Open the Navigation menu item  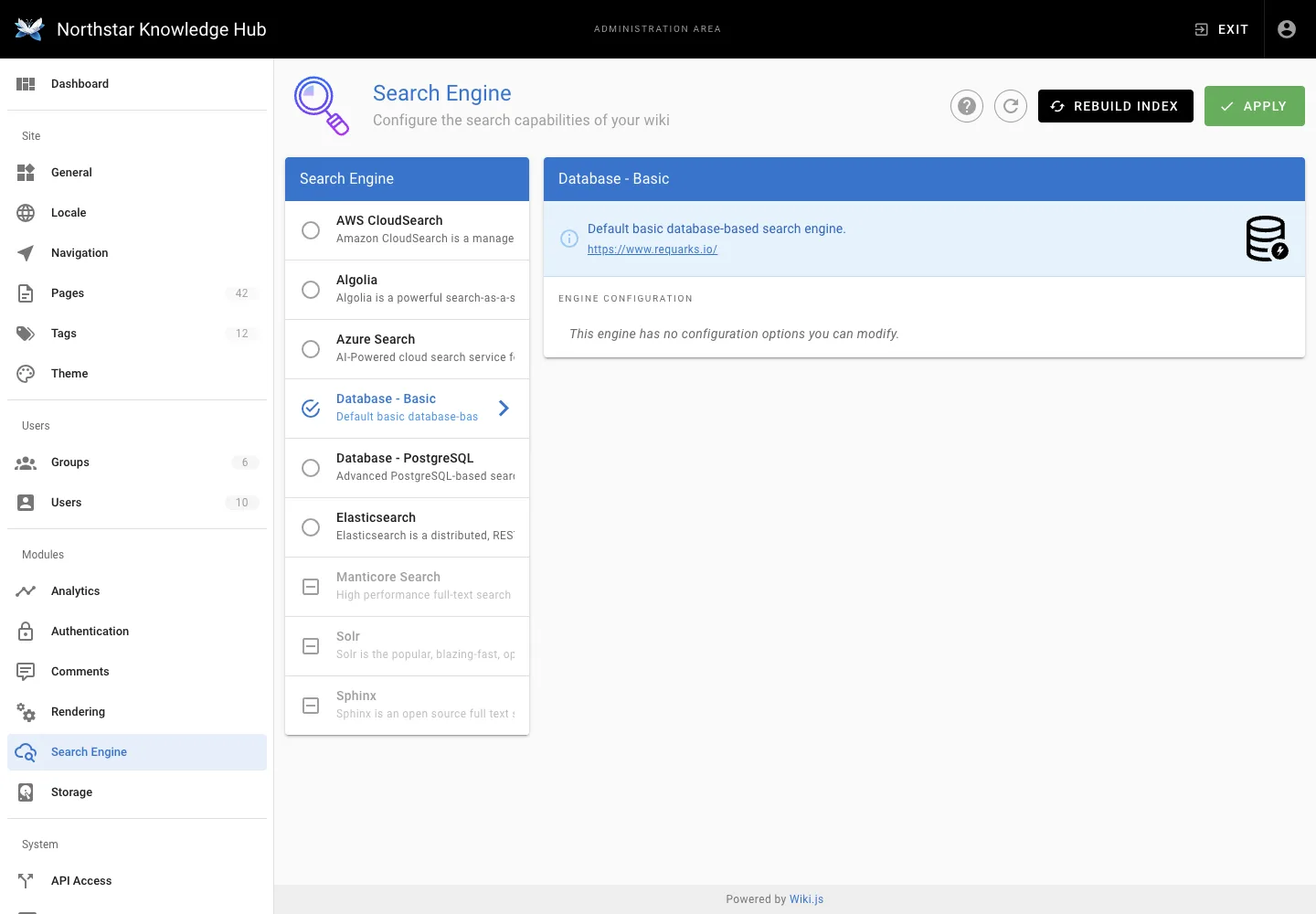coord(137,253)
